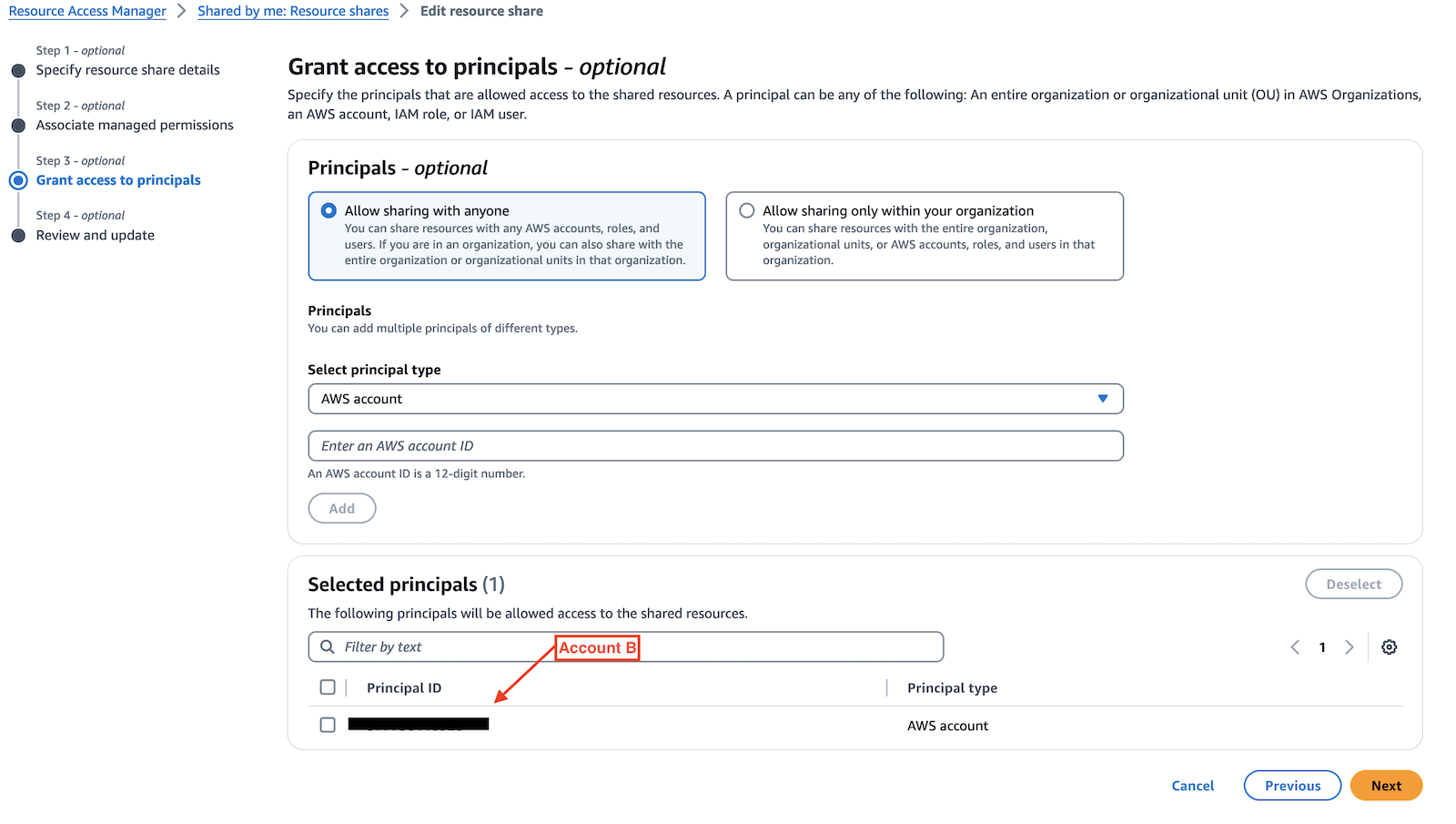Click the Previous button
This screenshot has width=1456, height=824.
click(x=1292, y=786)
